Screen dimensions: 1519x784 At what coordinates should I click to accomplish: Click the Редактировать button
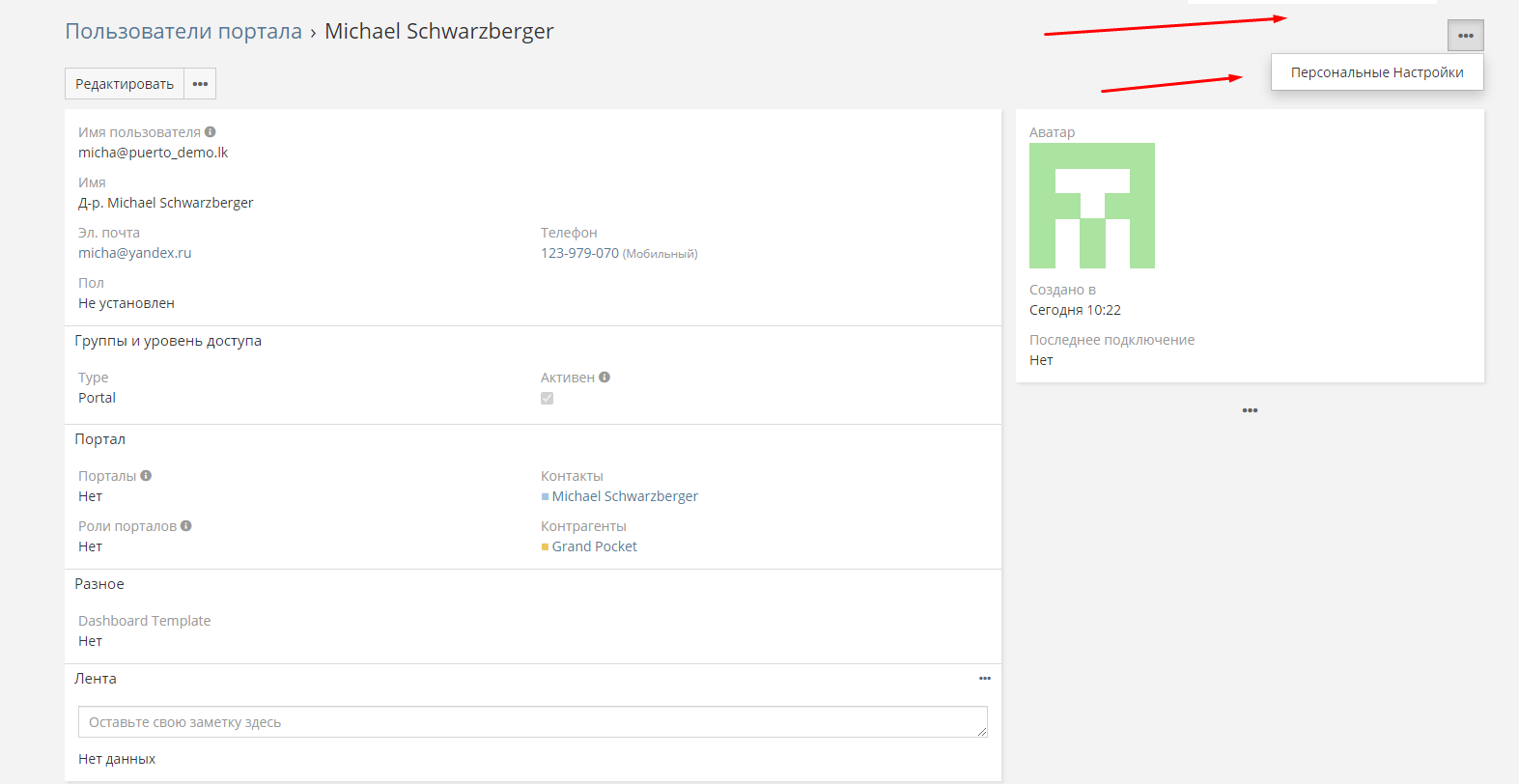click(x=124, y=84)
